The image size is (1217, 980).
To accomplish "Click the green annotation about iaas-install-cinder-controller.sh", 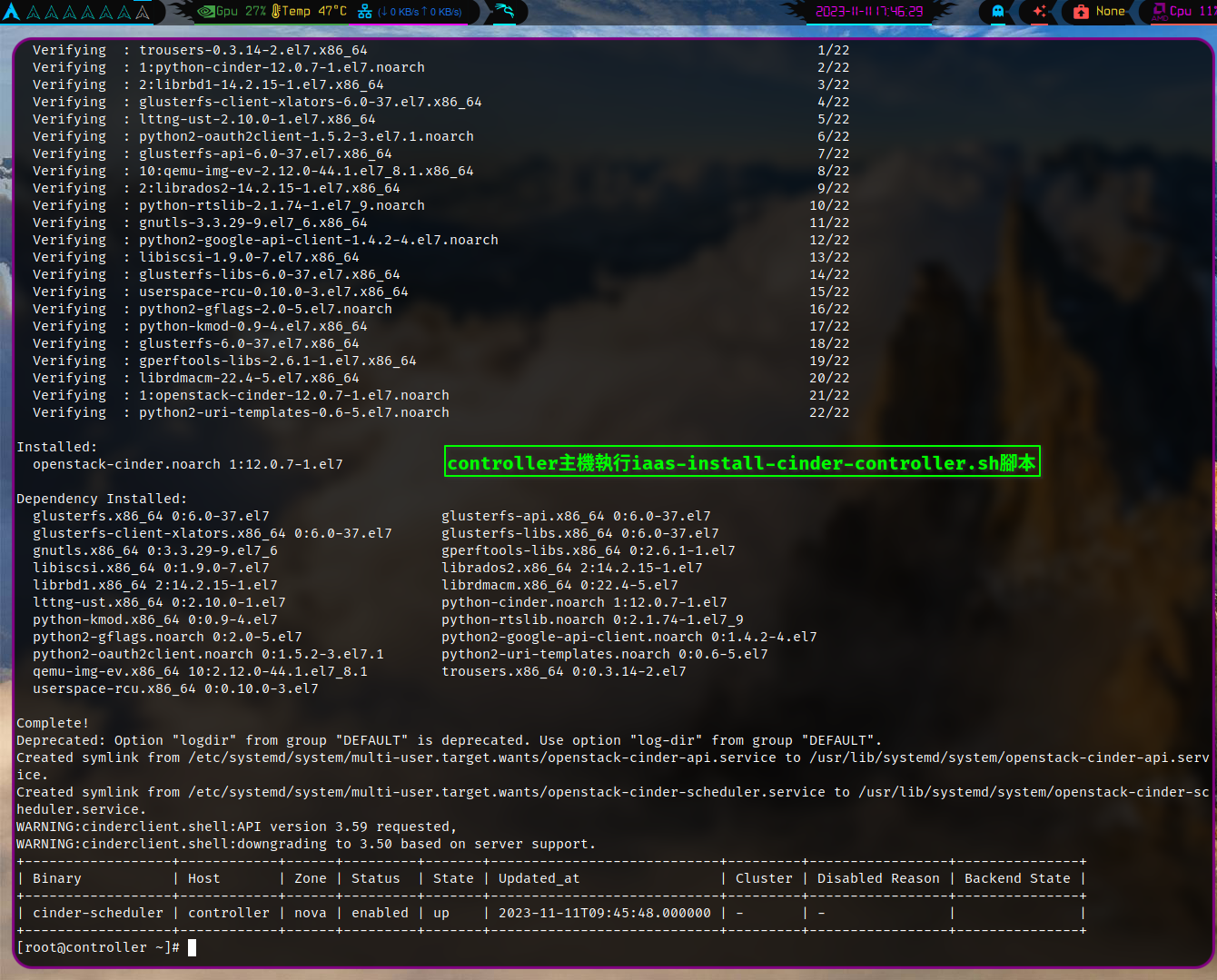I will click(742, 462).
